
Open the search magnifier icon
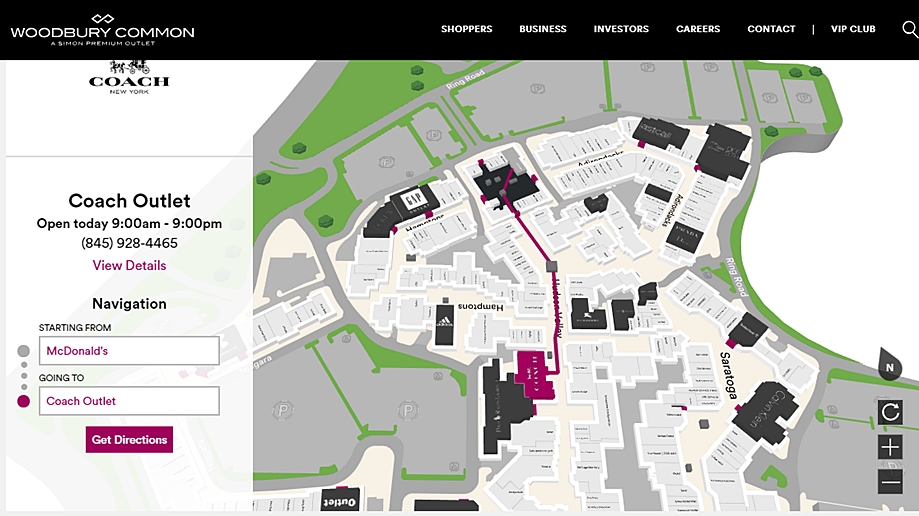(x=910, y=29)
